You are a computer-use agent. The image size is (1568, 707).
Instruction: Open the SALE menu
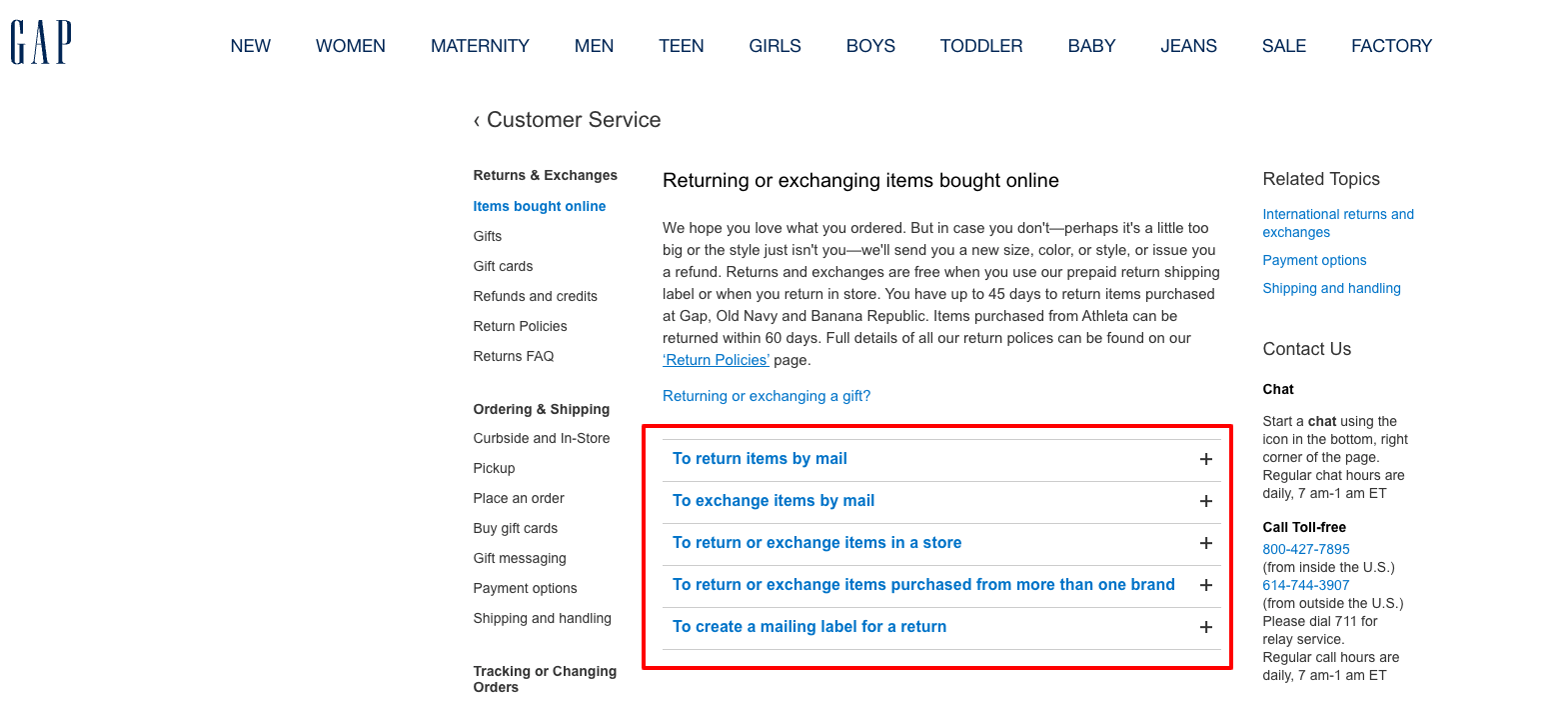click(x=1284, y=46)
